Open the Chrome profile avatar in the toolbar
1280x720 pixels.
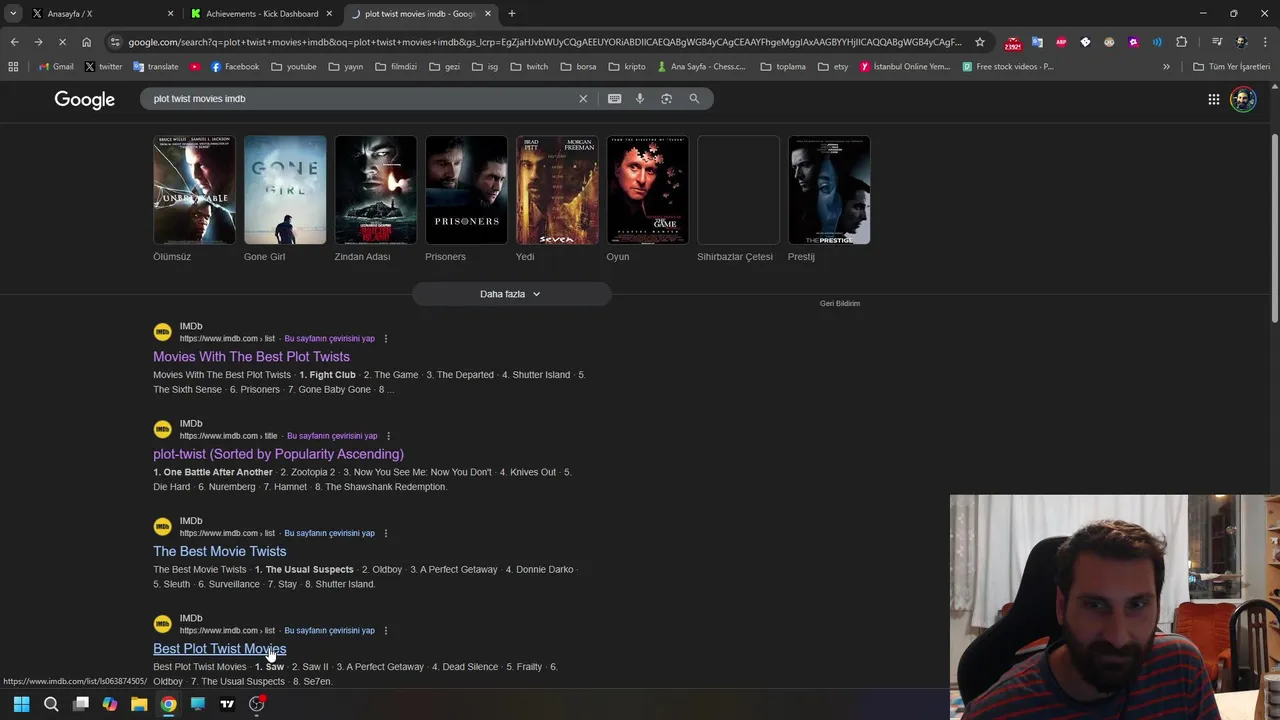click(1241, 42)
